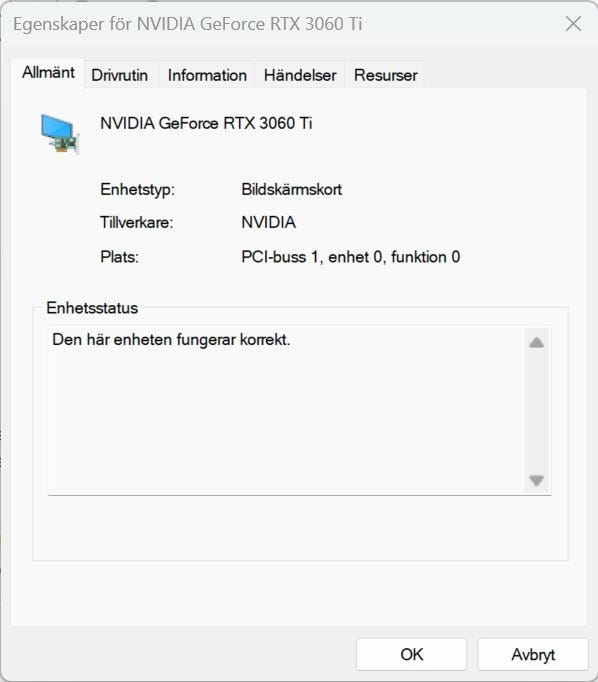This screenshot has width=598, height=682.
Task: Click the device name beside the icon
Action: (206, 124)
